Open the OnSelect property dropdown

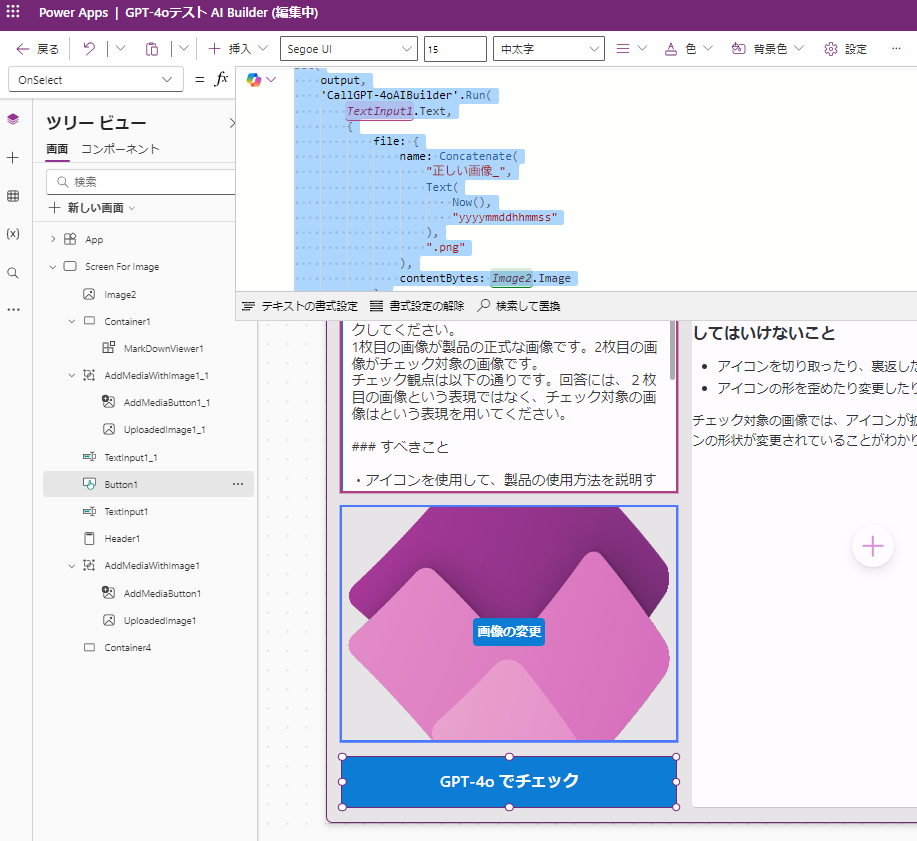(x=96, y=80)
